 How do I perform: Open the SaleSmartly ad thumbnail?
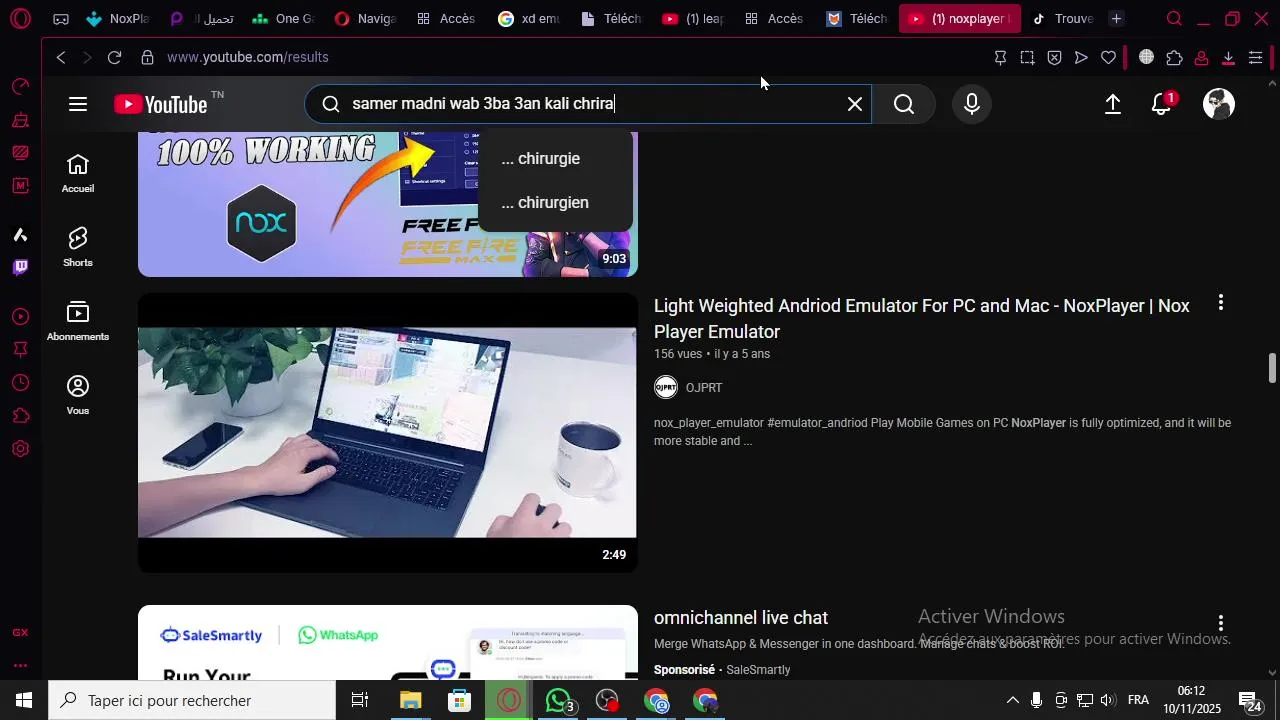tap(388, 643)
